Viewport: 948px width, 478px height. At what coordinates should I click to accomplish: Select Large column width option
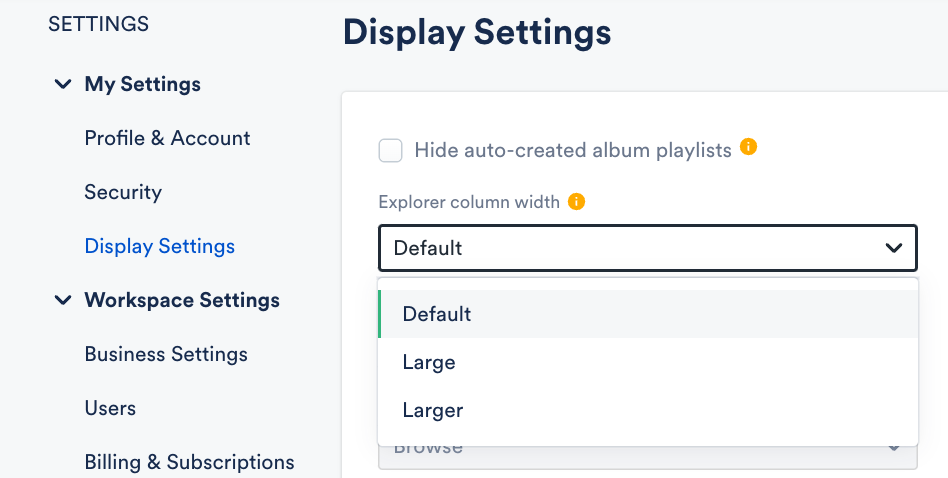point(429,362)
